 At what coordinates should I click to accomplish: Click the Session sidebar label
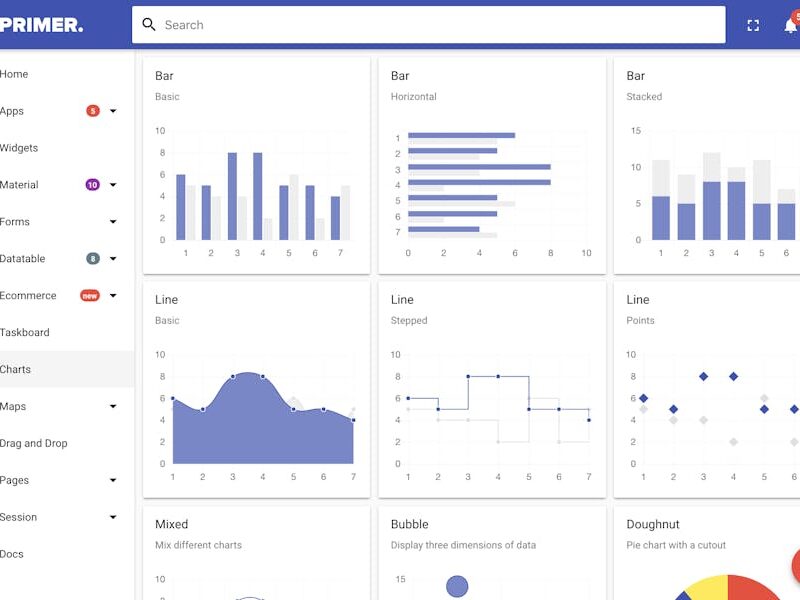18,517
